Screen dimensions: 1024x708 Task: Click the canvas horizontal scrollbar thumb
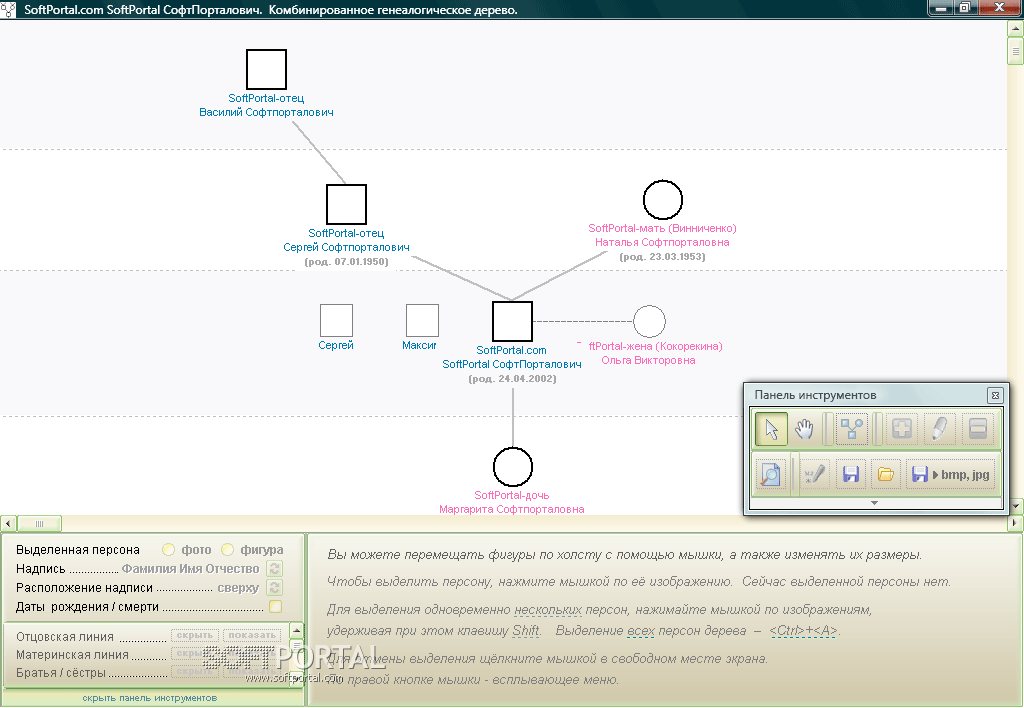click(39, 523)
